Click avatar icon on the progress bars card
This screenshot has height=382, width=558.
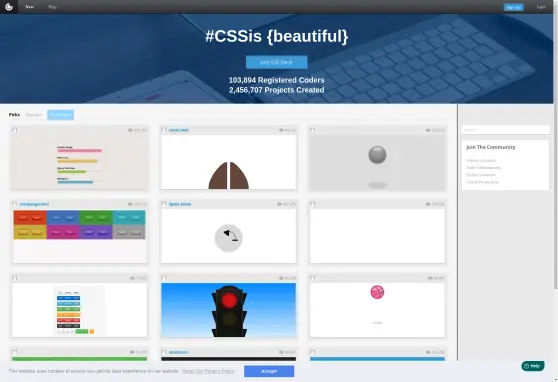[15, 130]
